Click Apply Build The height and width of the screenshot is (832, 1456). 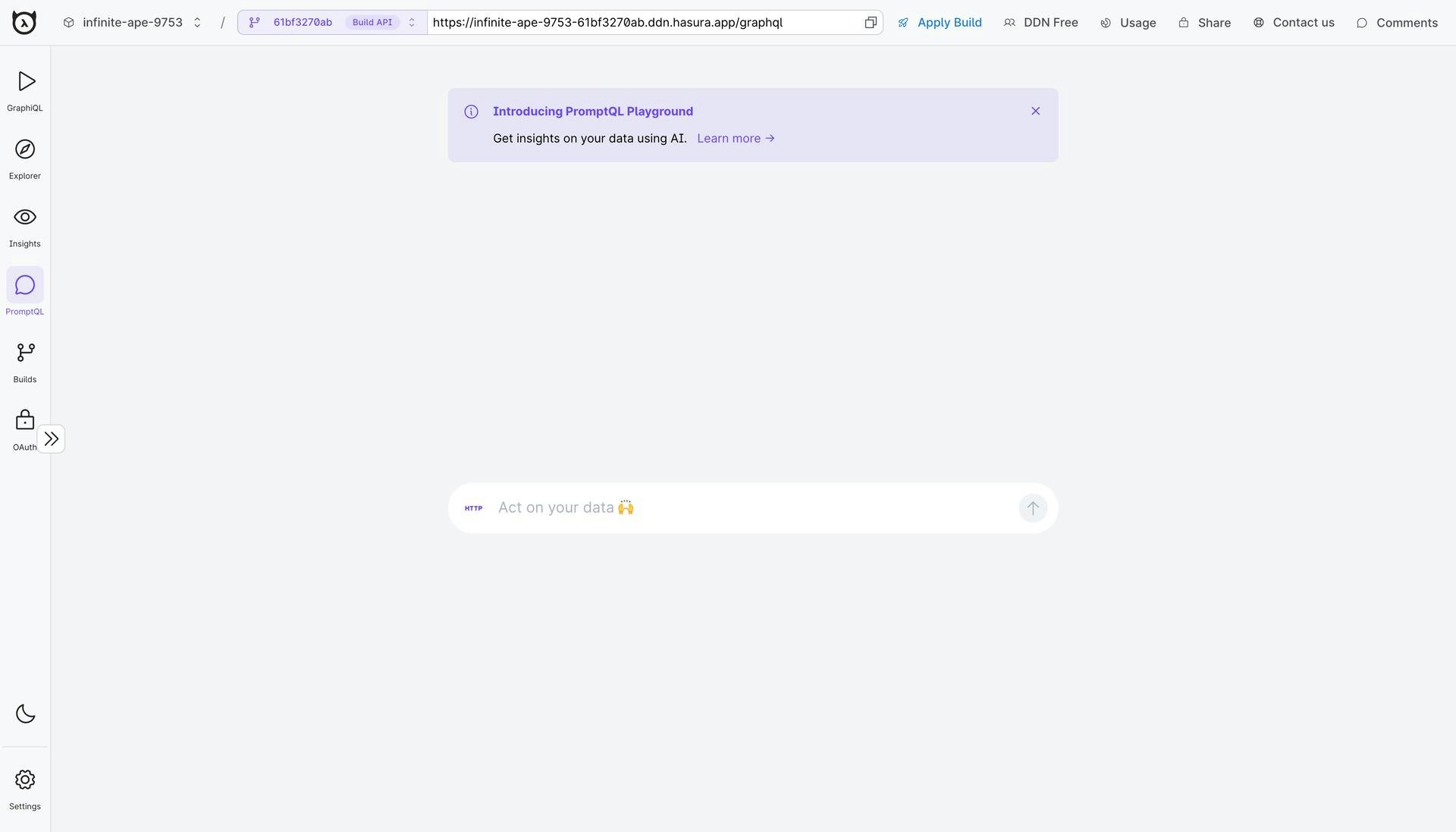tap(940, 23)
